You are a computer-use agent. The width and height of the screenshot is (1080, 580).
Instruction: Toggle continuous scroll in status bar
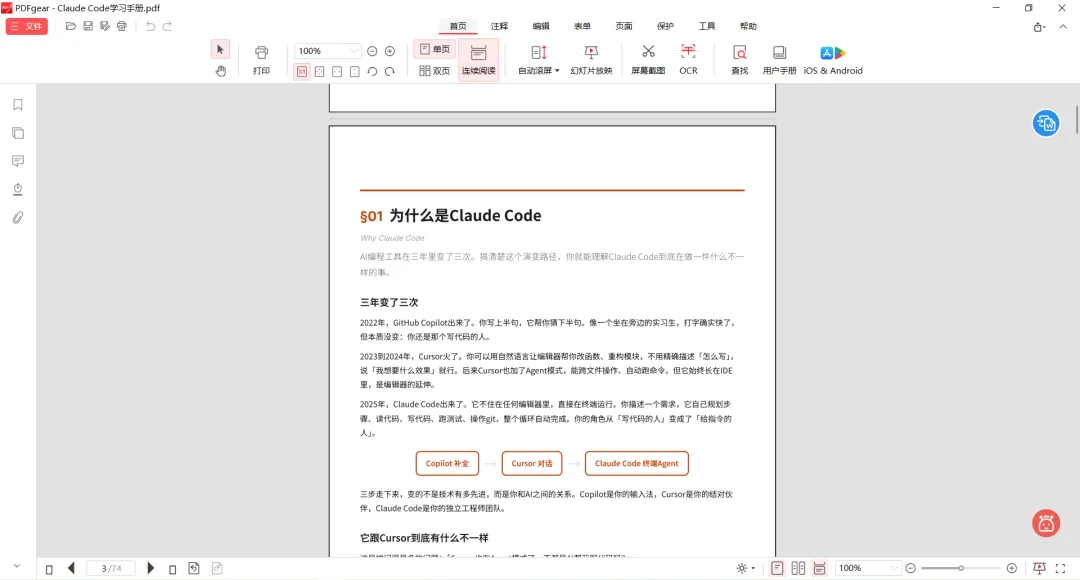coord(820,568)
